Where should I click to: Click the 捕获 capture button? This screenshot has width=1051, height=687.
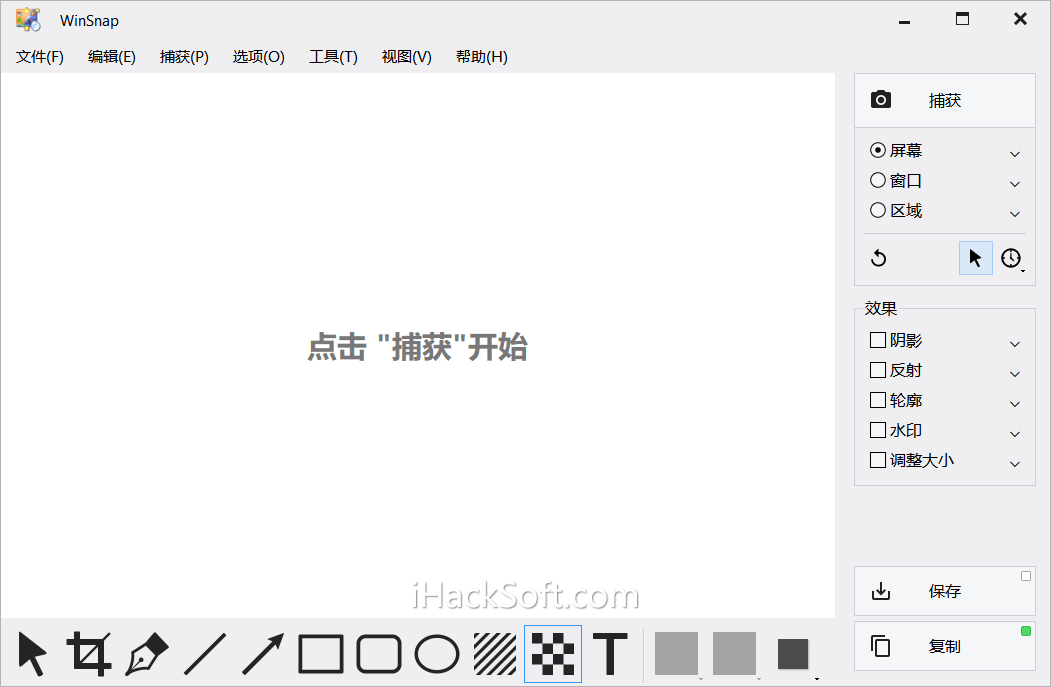coord(945,101)
